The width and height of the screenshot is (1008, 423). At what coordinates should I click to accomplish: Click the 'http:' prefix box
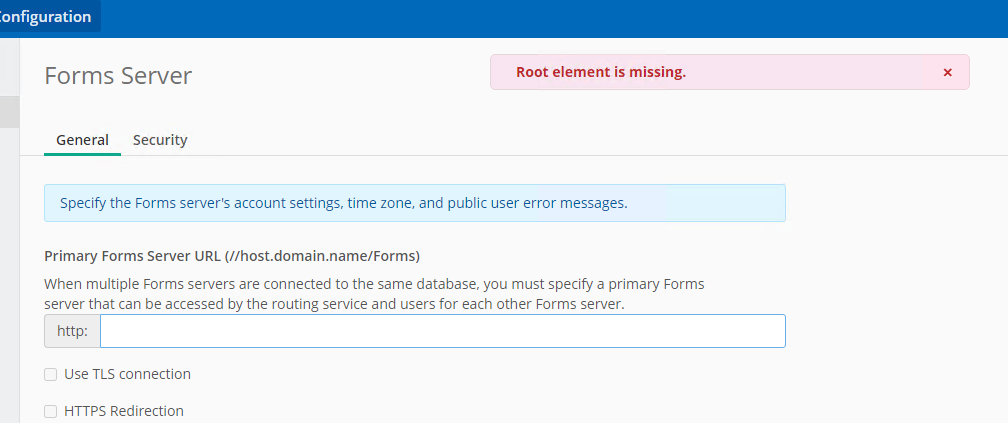[72, 331]
